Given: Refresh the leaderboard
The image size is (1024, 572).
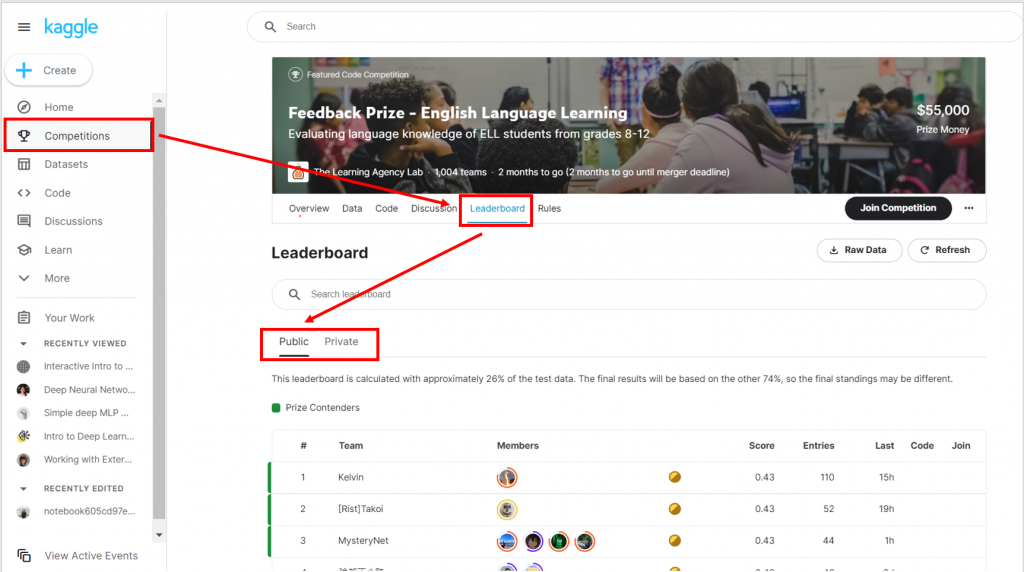Looking at the screenshot, I should [946, 250].
